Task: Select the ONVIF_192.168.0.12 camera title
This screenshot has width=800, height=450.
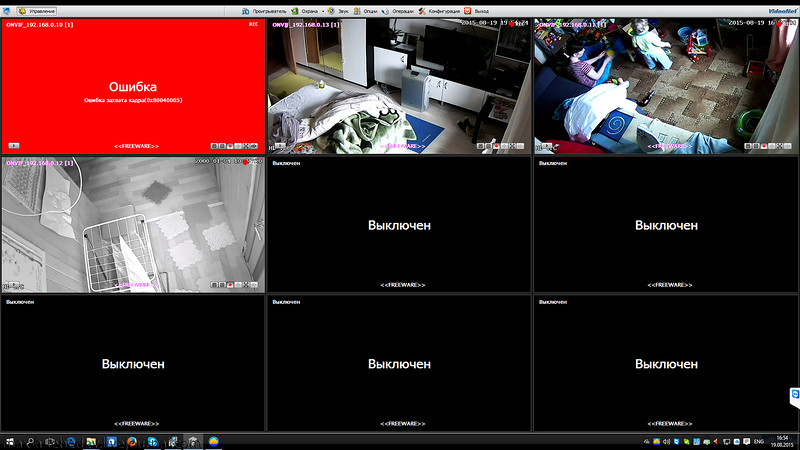Action: pos(39,163)
